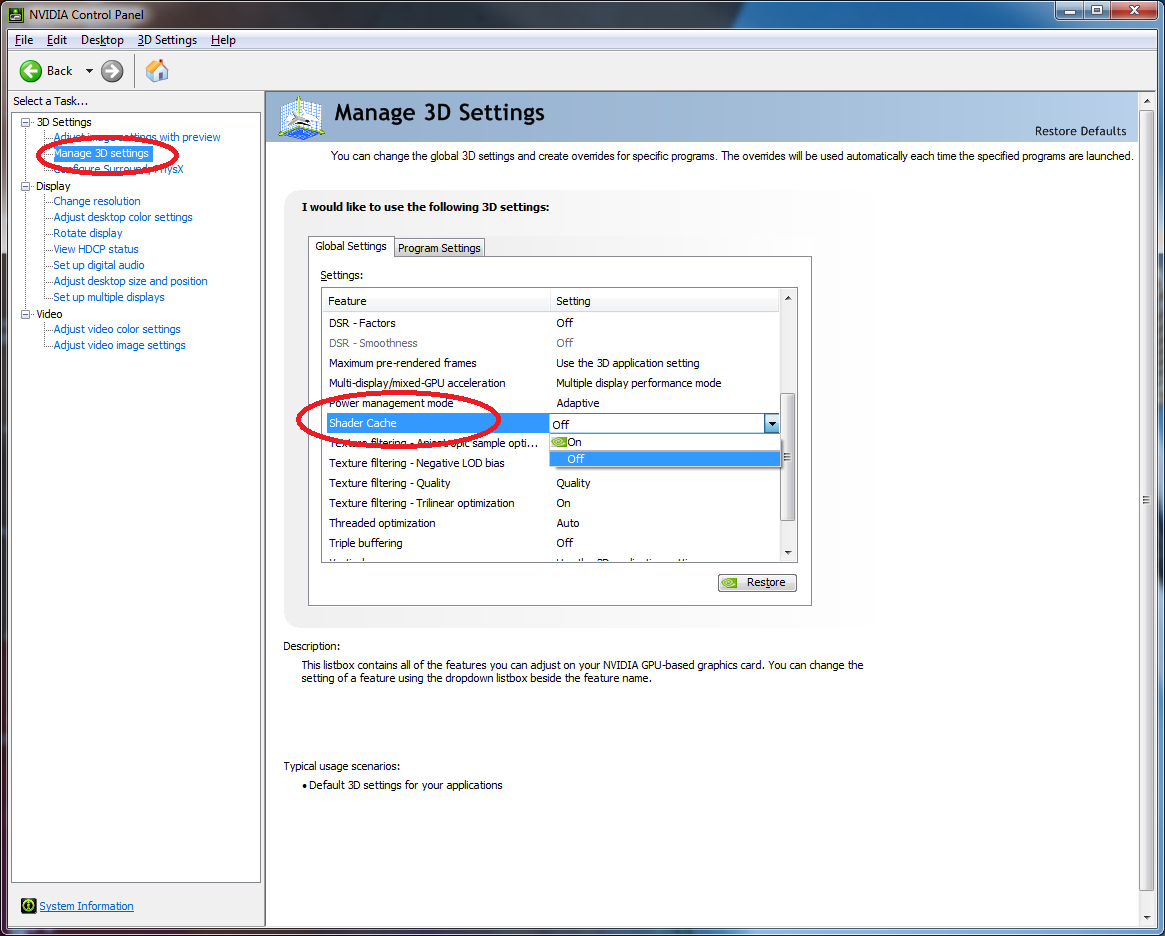
Task: Click the System Information icon
Action: [x=28, y=906]
